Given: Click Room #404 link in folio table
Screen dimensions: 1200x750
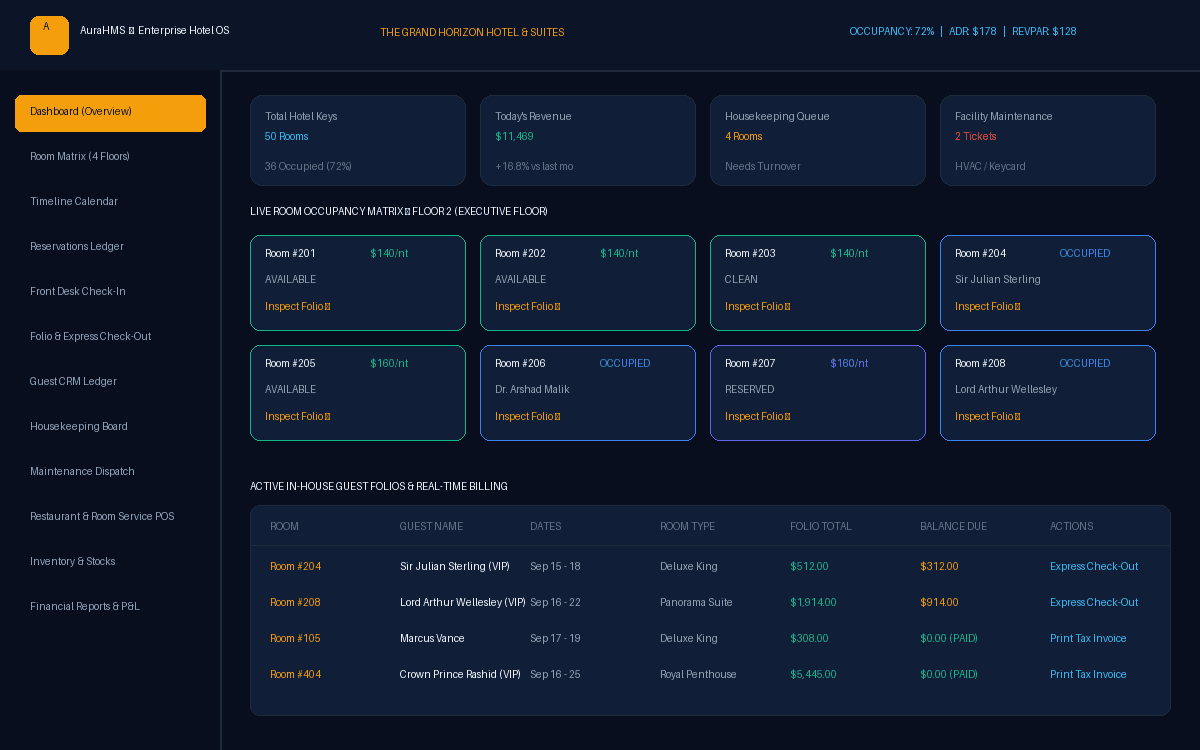Looking at the screenshot, I should coord(295,675).
